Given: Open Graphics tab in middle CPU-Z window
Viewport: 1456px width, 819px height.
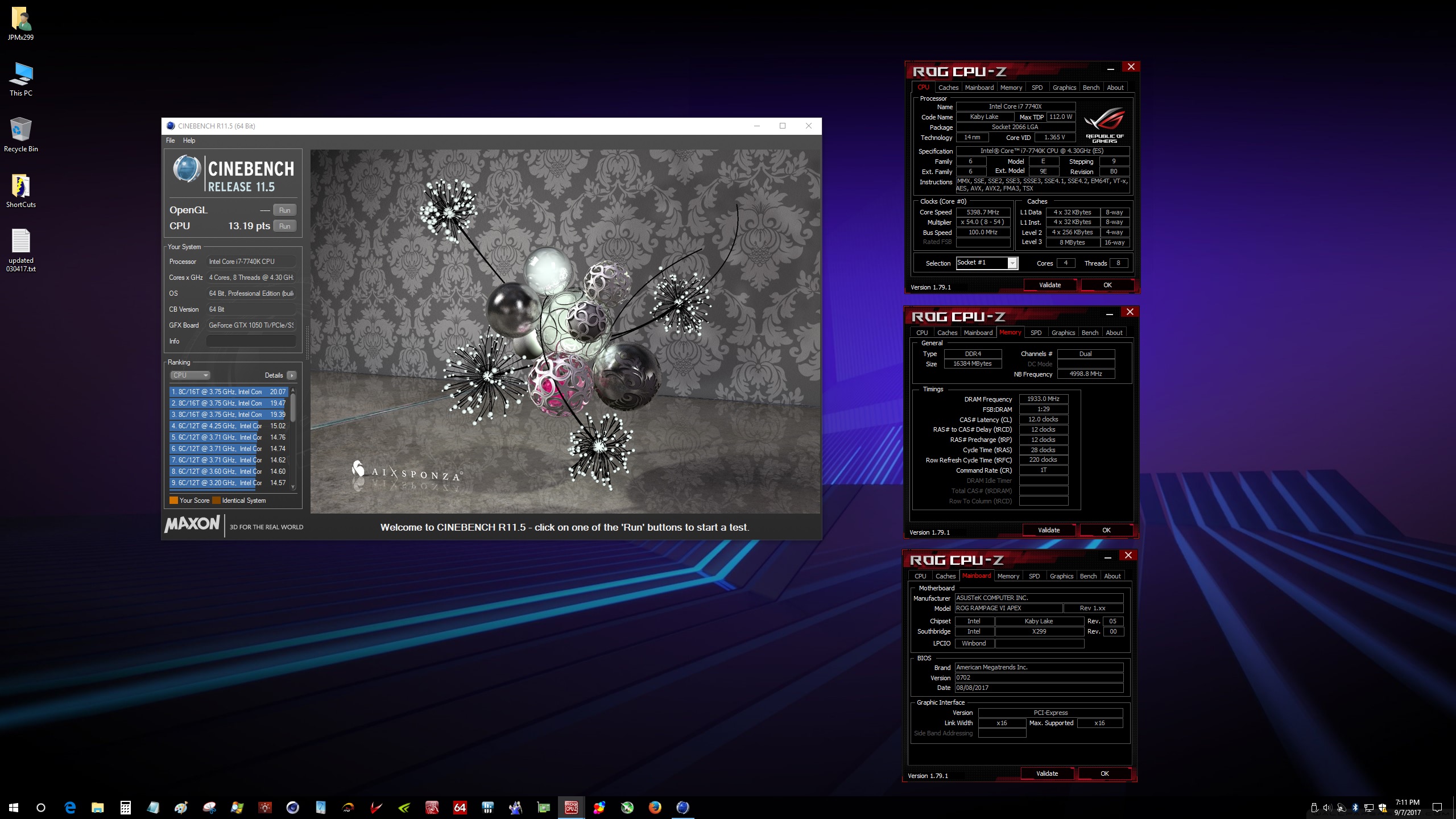Looking at the screenshot, I should 1063,333.
